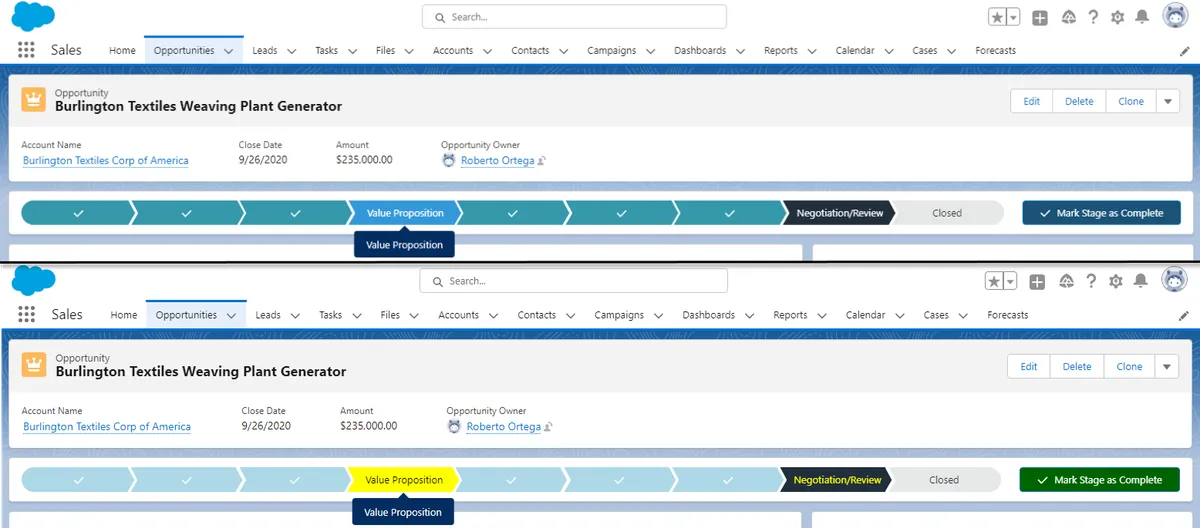1200x528 pixels.
Task: Open App Launcher in lower screenshot
Action: coord(27,315)
